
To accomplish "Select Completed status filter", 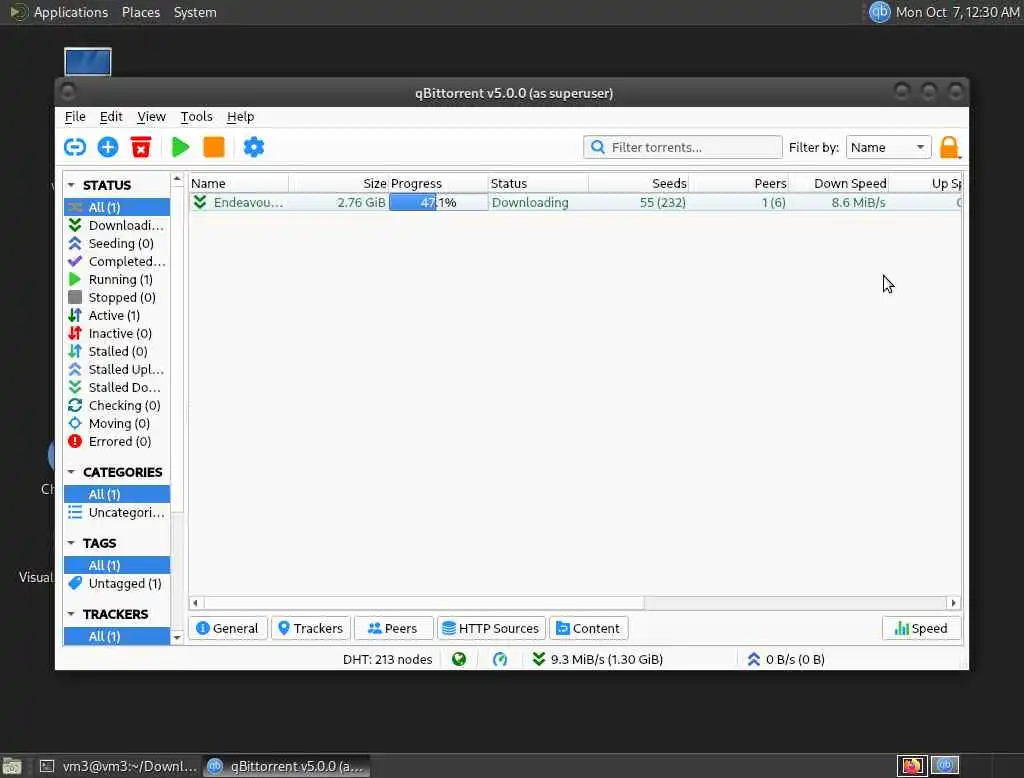I will pyautogui.click(x=117, y=261).
